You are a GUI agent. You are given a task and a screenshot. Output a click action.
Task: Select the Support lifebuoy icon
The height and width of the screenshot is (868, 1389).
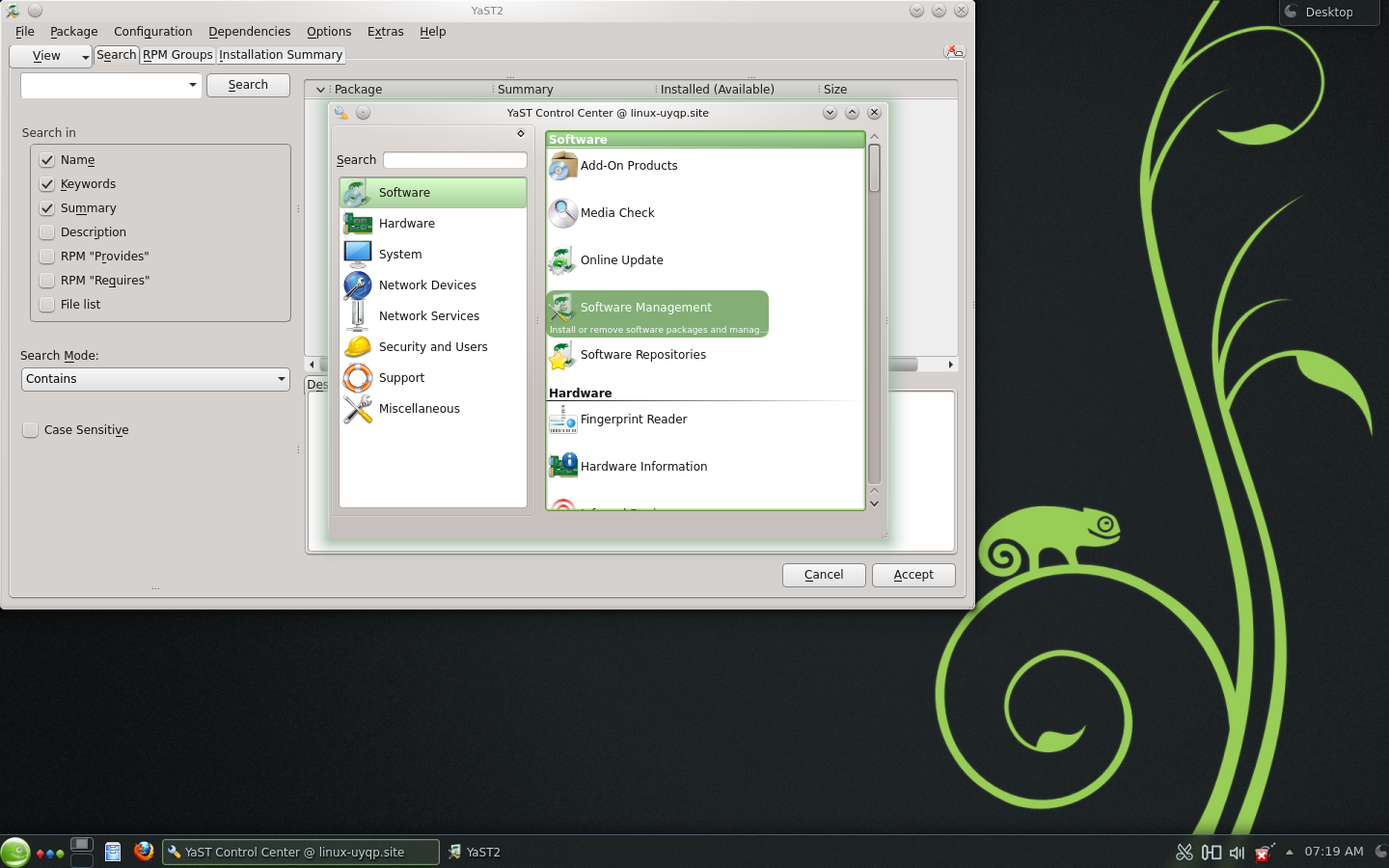pyautogui.click(x=358, y=378)
